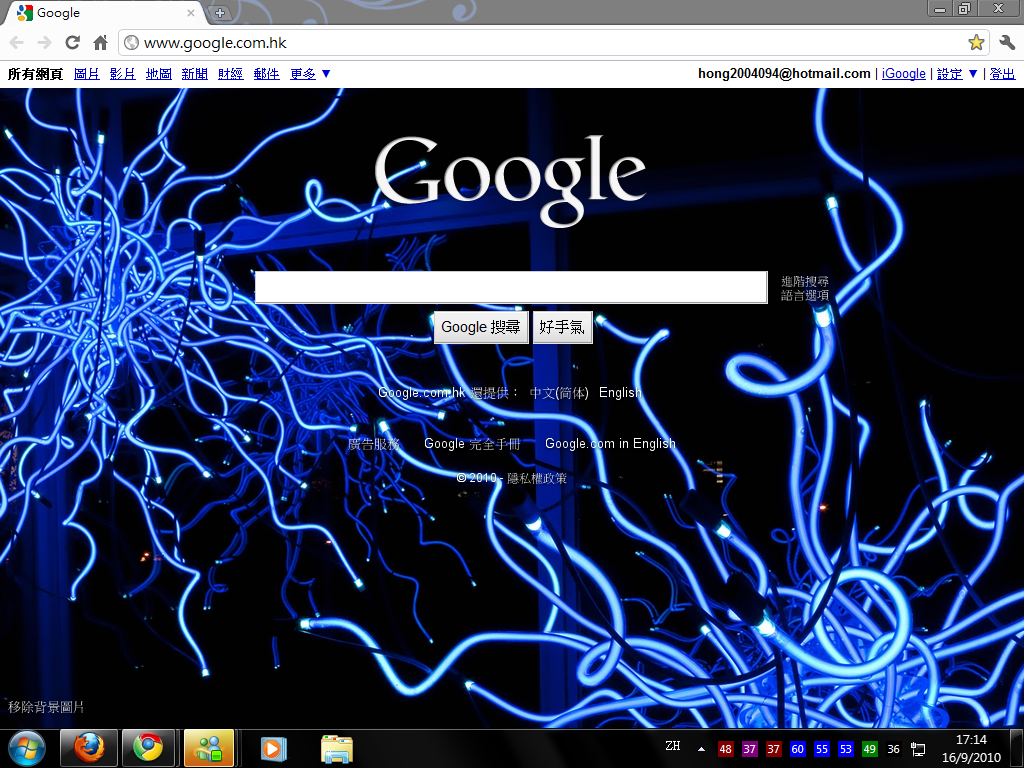This screenshot has width=1024, height=768.
Task: Click the red 37 tray icon
Action: pos(774,749)
